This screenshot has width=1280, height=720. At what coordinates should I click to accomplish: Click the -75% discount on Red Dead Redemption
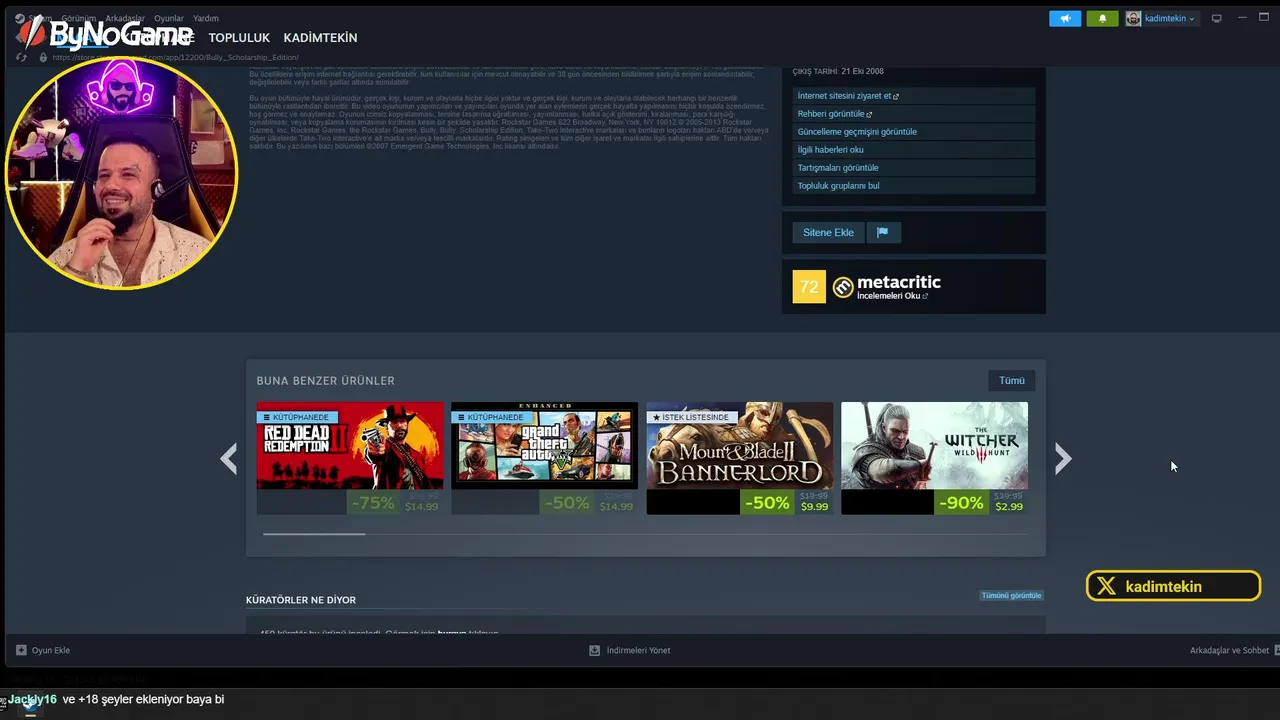pos(371,503)
